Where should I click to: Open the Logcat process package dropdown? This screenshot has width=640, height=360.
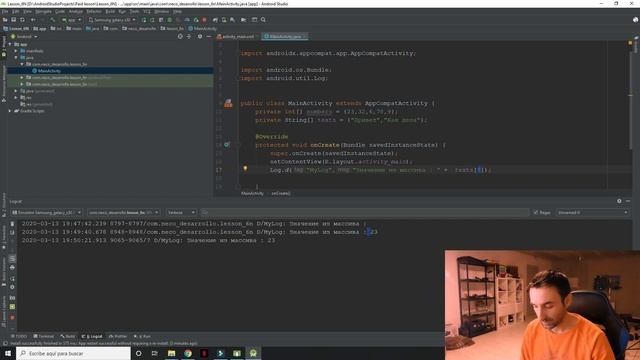coord(123,212)
